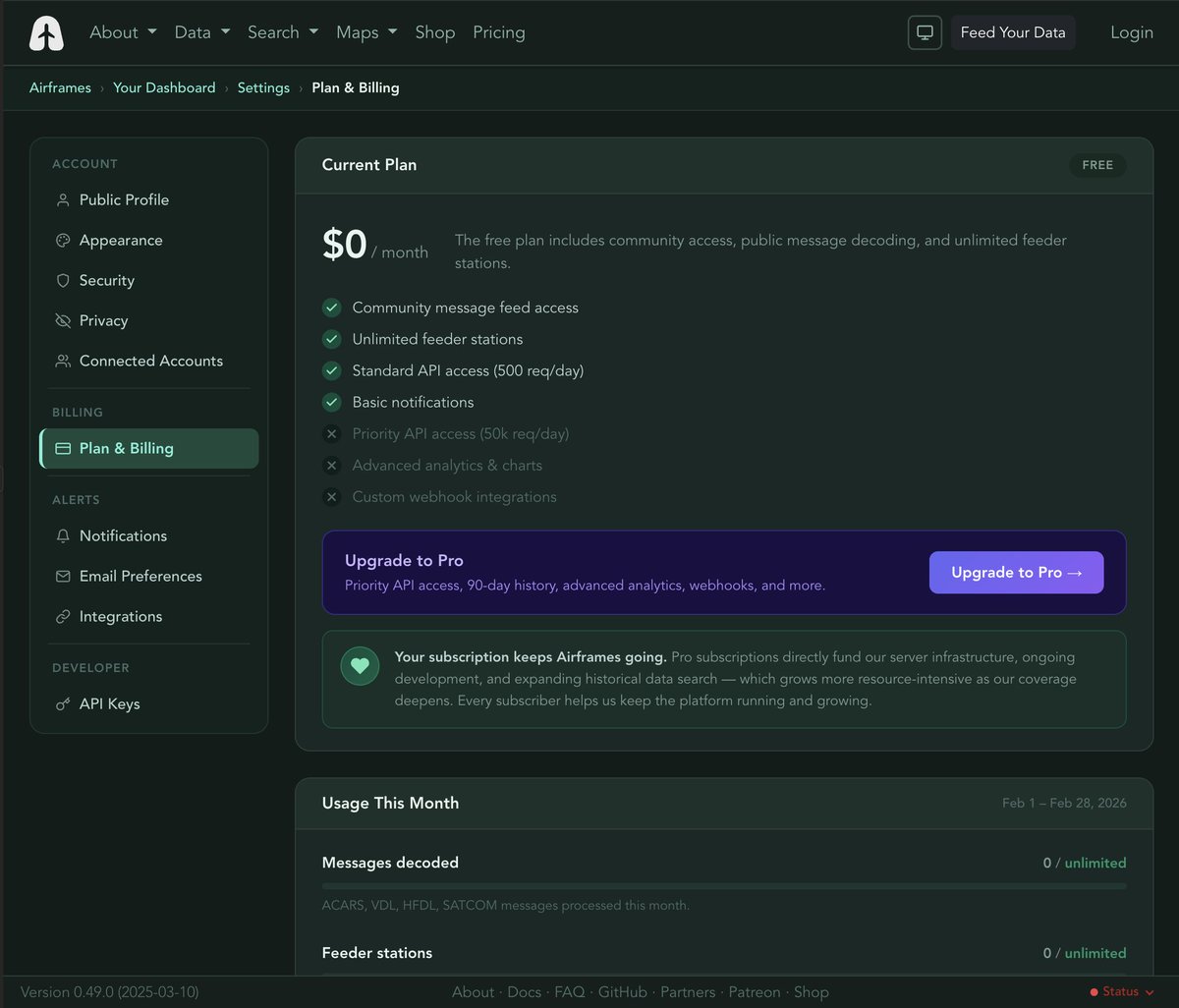Click the Plan & Billing breadcrumb text
Viewport: 1179px width, 1008px height.
pyautogui.click(x=356, y=88)
